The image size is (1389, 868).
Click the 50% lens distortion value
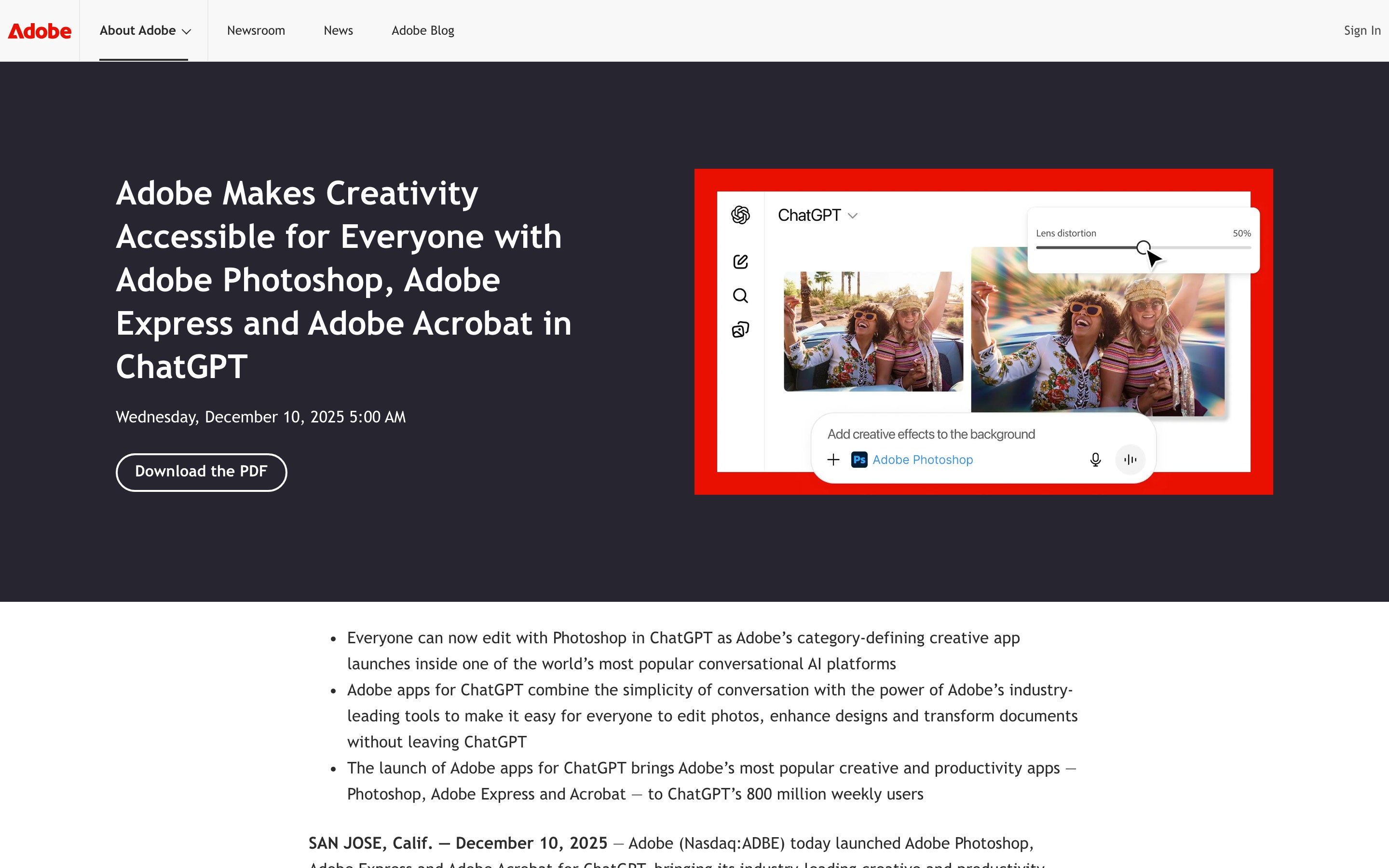(x=1241, y=233)
